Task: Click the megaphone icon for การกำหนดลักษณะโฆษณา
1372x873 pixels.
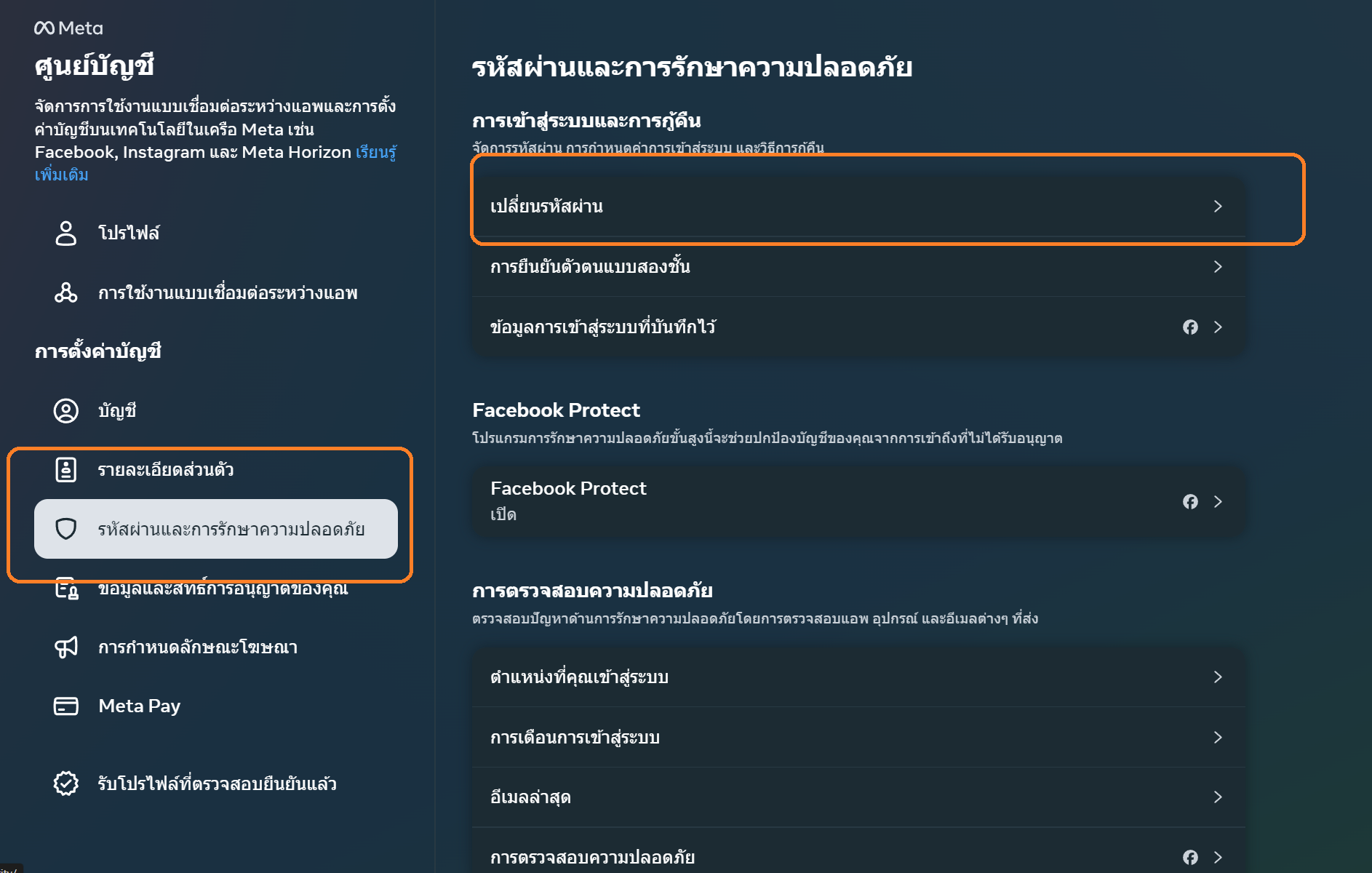Action: click(66, 647)
